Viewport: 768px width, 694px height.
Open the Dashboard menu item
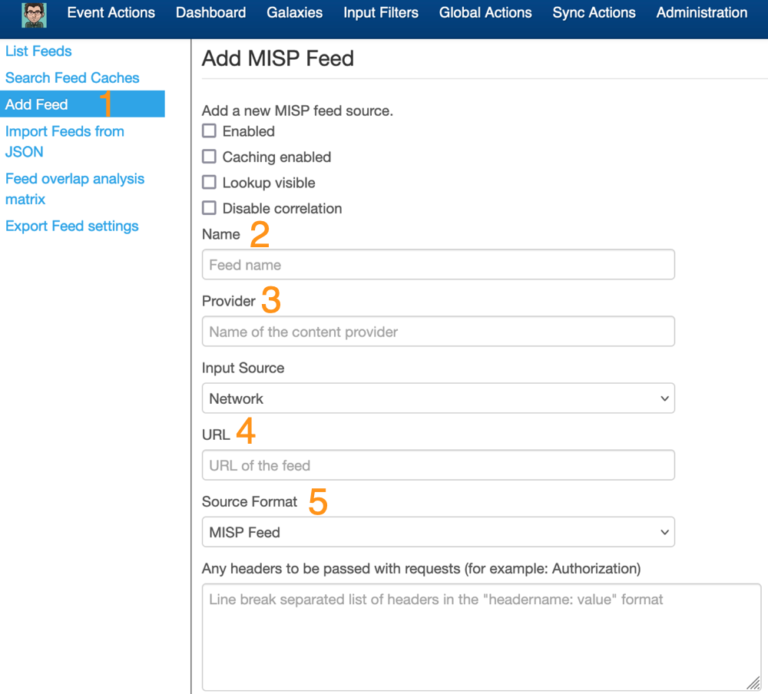(x=211, y=13)
